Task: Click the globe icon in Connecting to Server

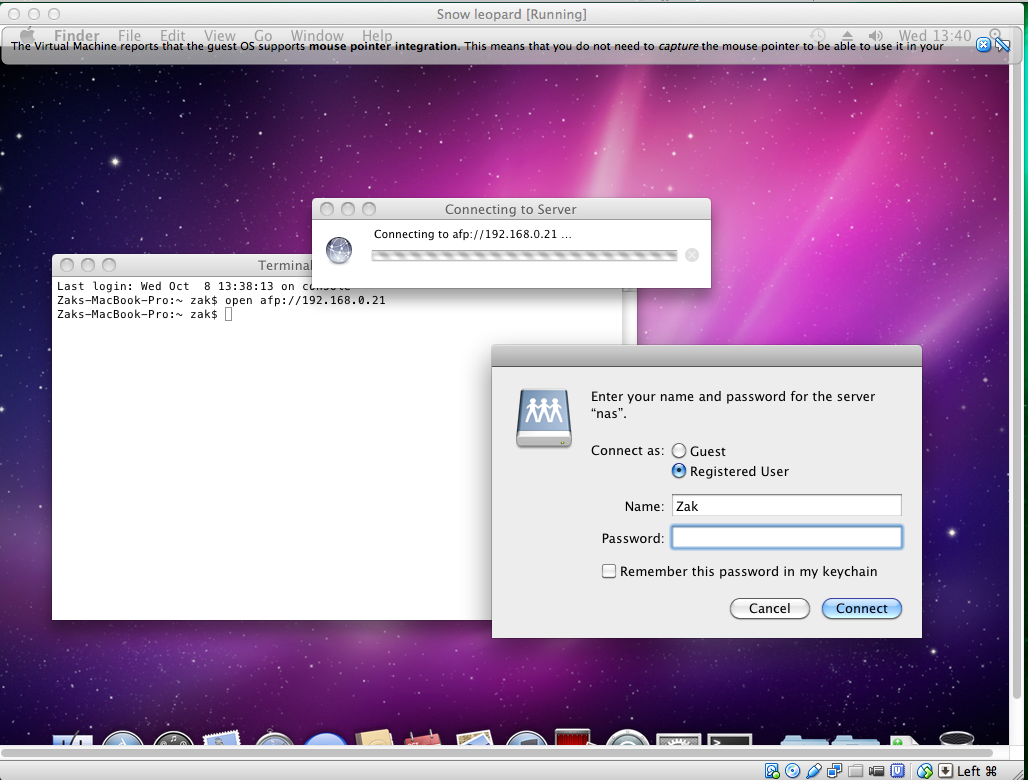Action: pos(339,250)
